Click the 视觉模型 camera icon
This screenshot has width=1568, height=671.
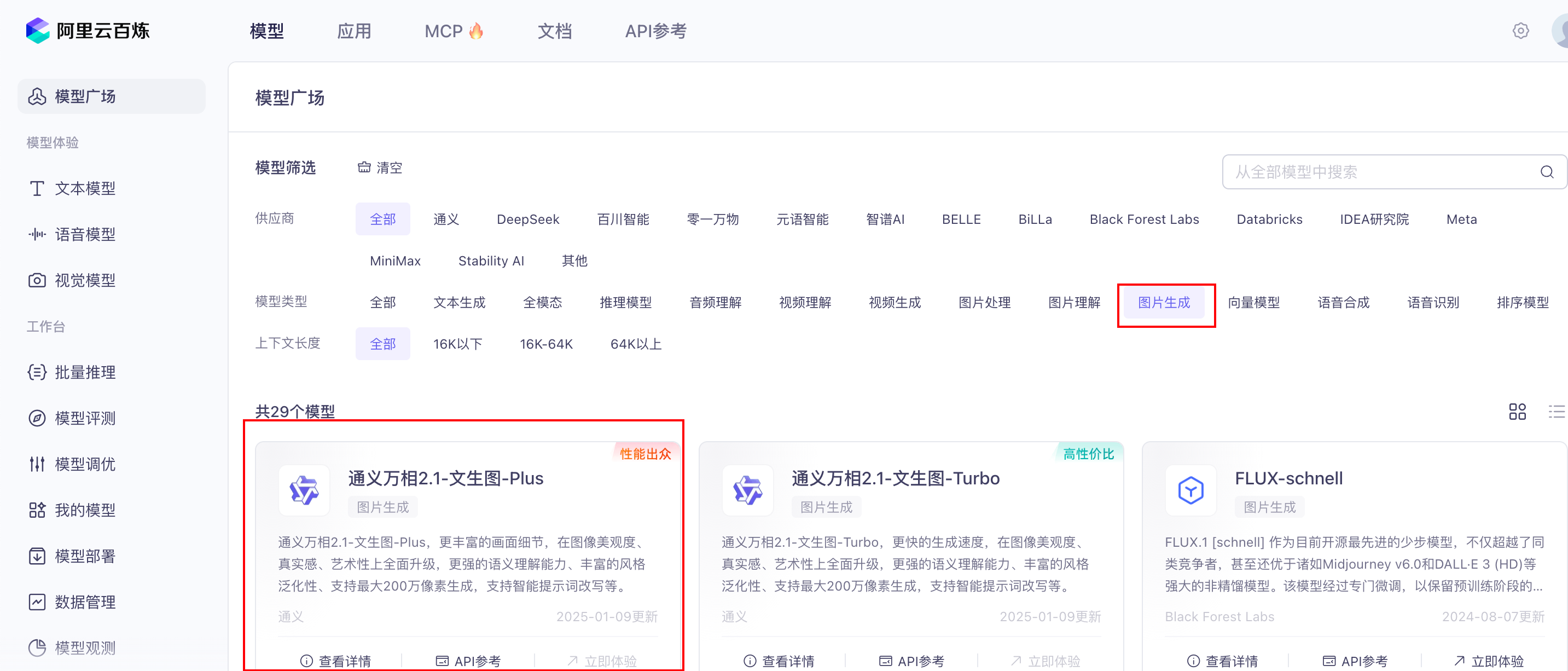[x=37, y=280]
